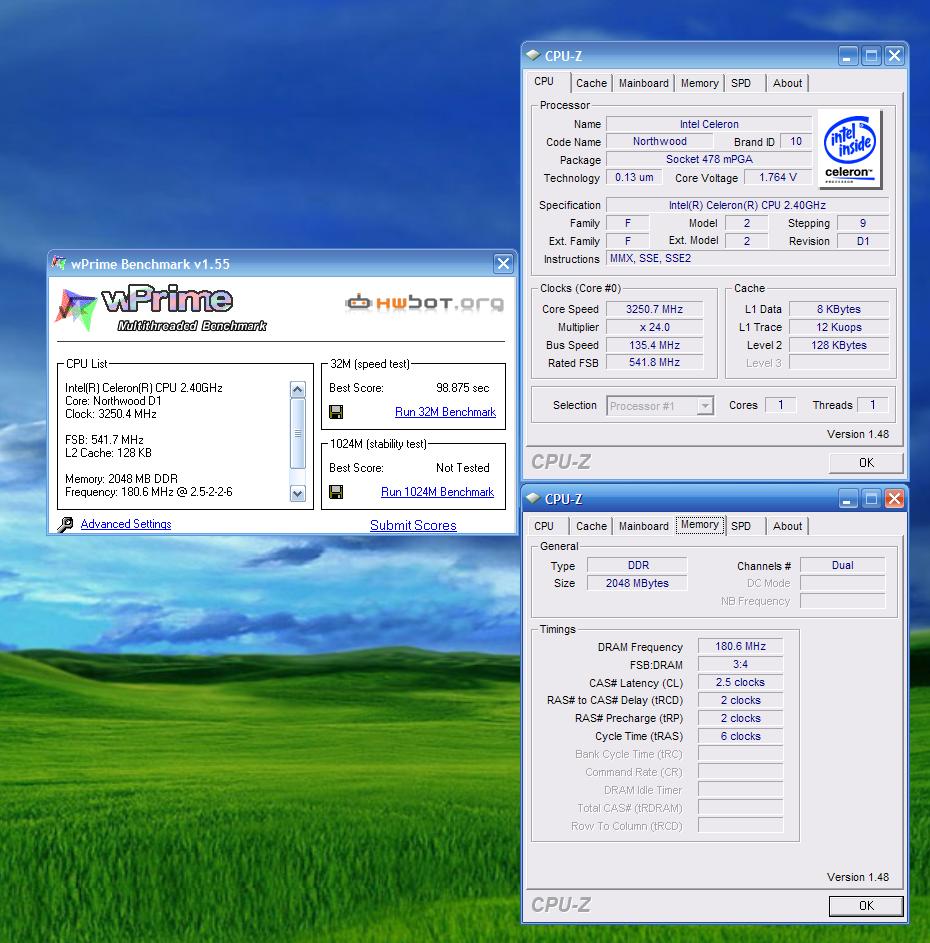
Task: Select Memory tab in top CPU-Z window
Action: [700, 83]
